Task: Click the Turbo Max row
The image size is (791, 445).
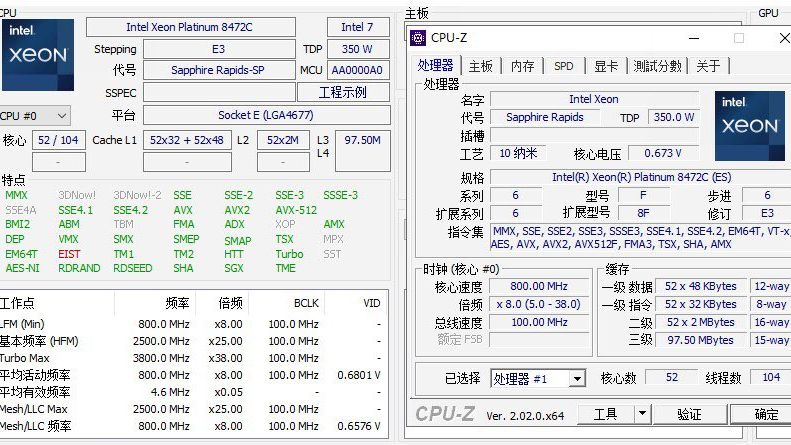Action: 194,358
